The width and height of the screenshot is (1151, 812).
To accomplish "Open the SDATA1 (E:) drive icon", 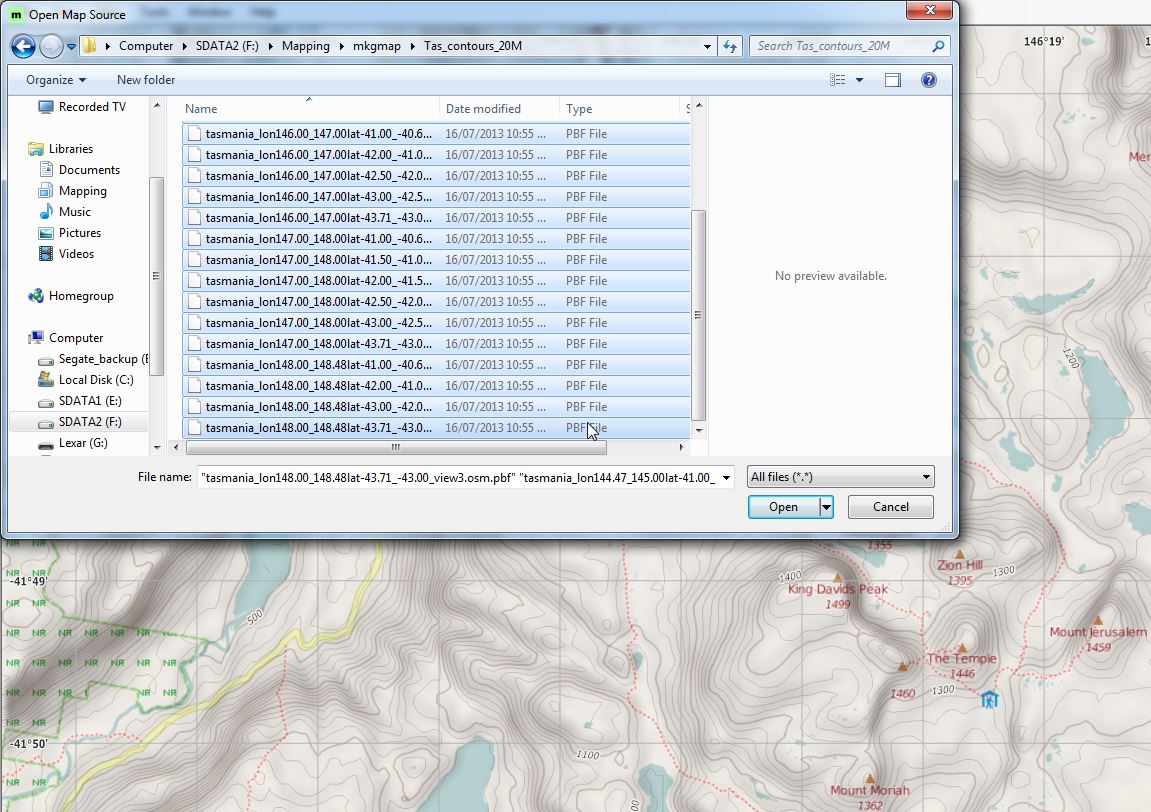I will (x=46, y=402).
